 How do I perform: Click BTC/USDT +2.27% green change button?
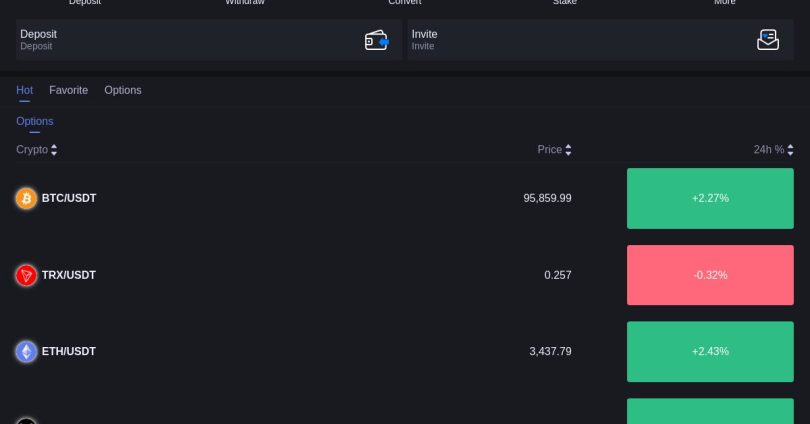click(x=710, y=198)
